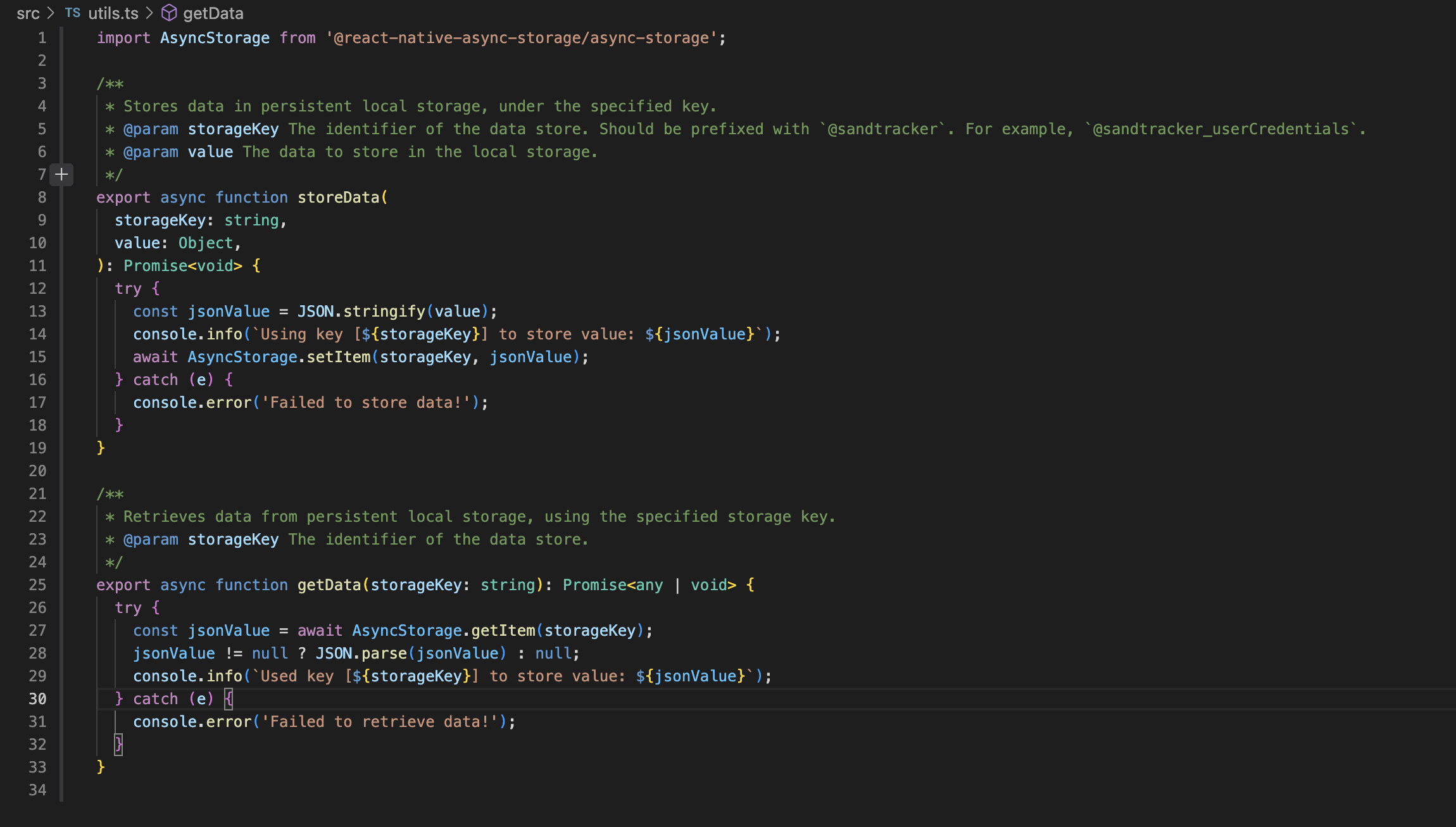Select line number 30 in the gutter

coord(37,699)
